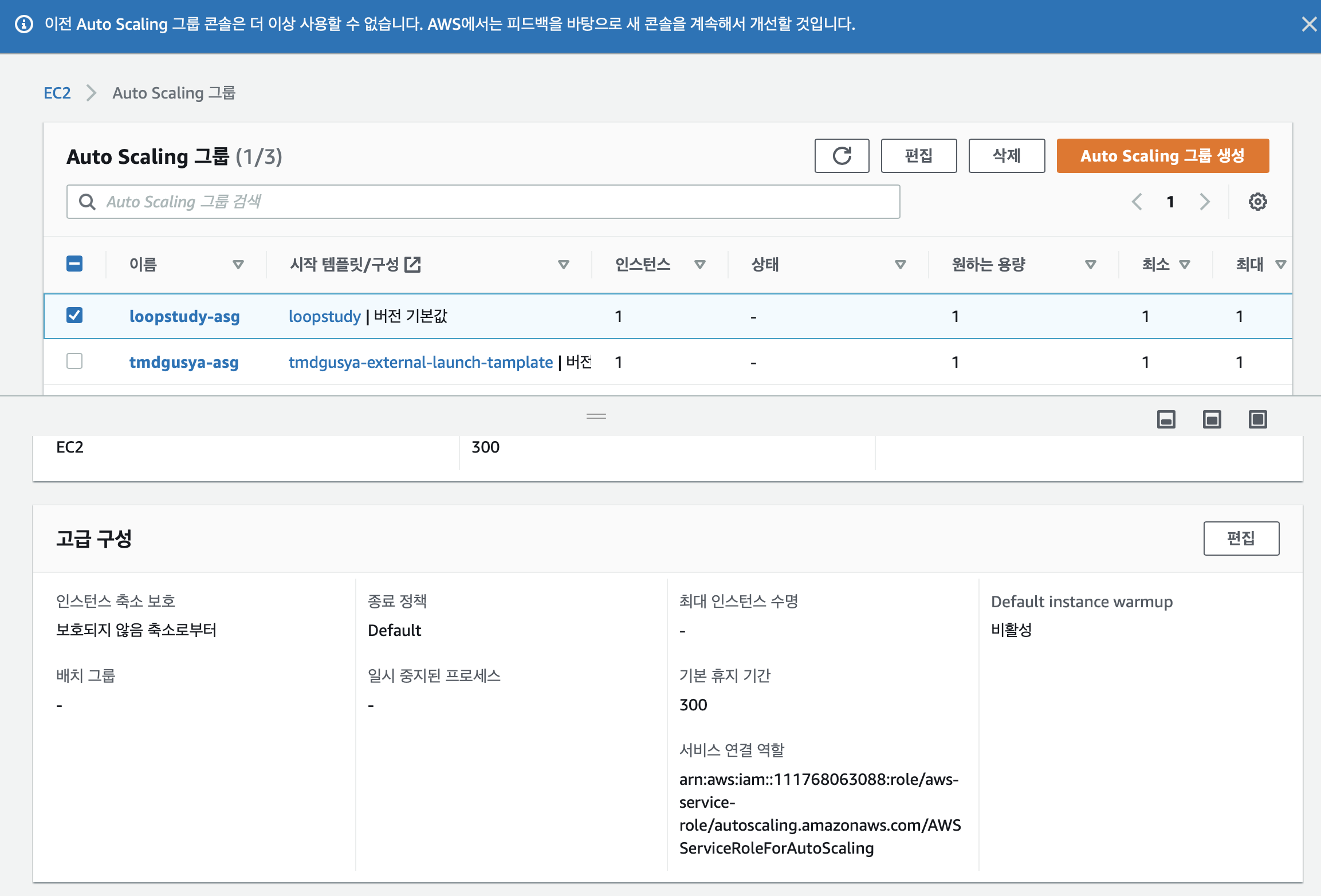Click EC2 breadcrumb link
Viewport: 1321px width, 896px height.
click(57, 93)
